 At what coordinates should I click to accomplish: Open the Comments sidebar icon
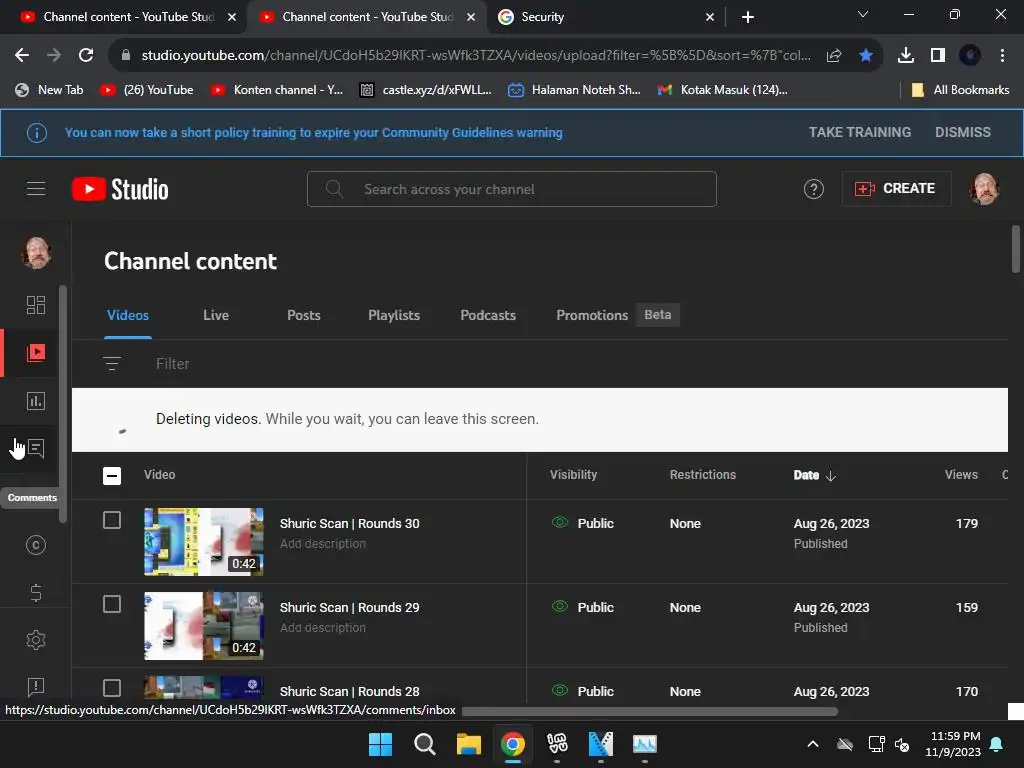[36, 449]
